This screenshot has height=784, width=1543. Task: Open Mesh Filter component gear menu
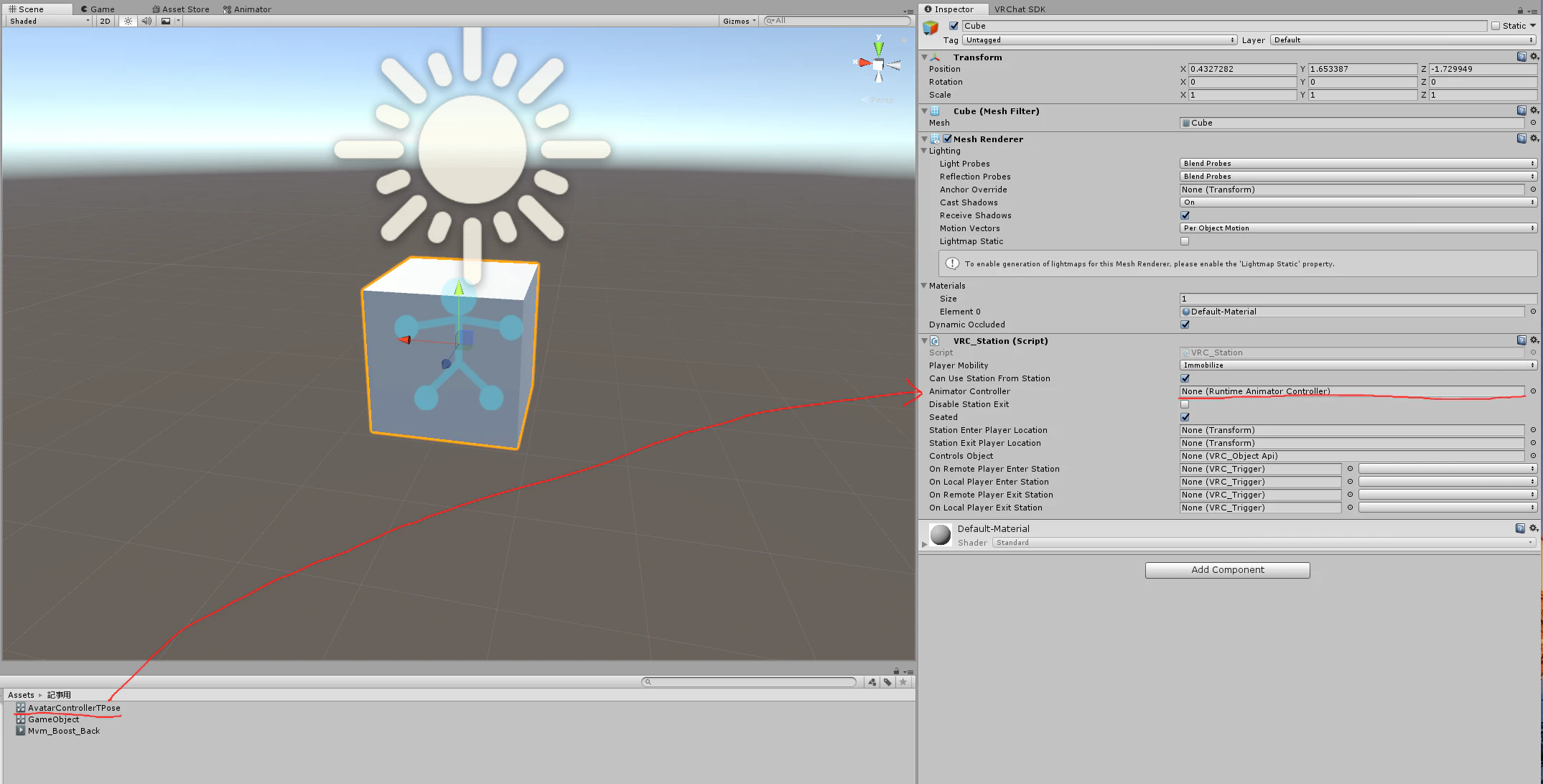pos(1534,111)
